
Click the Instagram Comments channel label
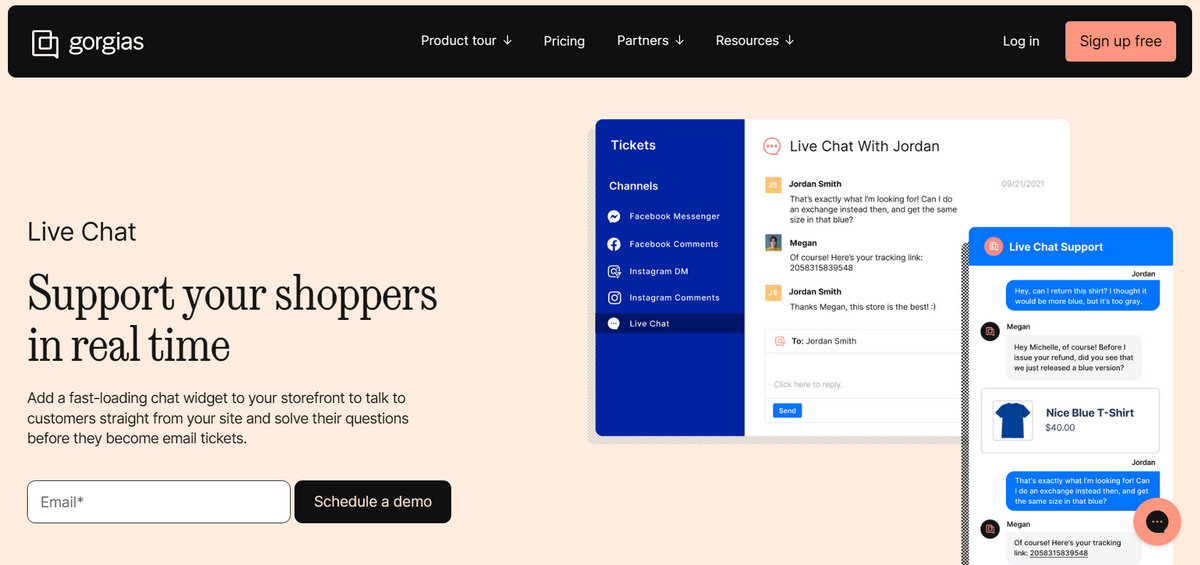tap(674, 298)
